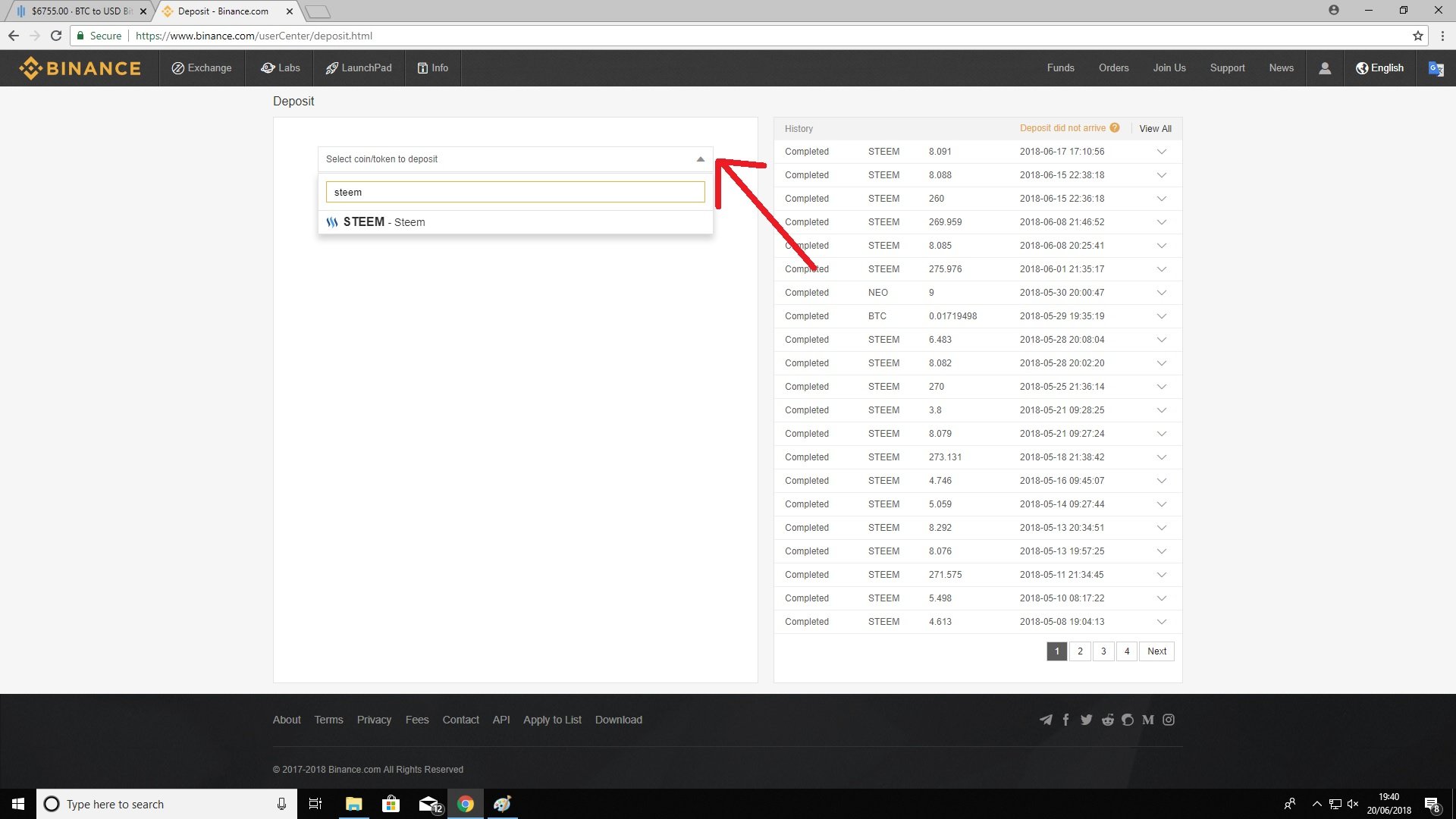Image resolution: width=1456 pixels, height=819 pixels.
Task: Click View All history link
Action: 1155,129
